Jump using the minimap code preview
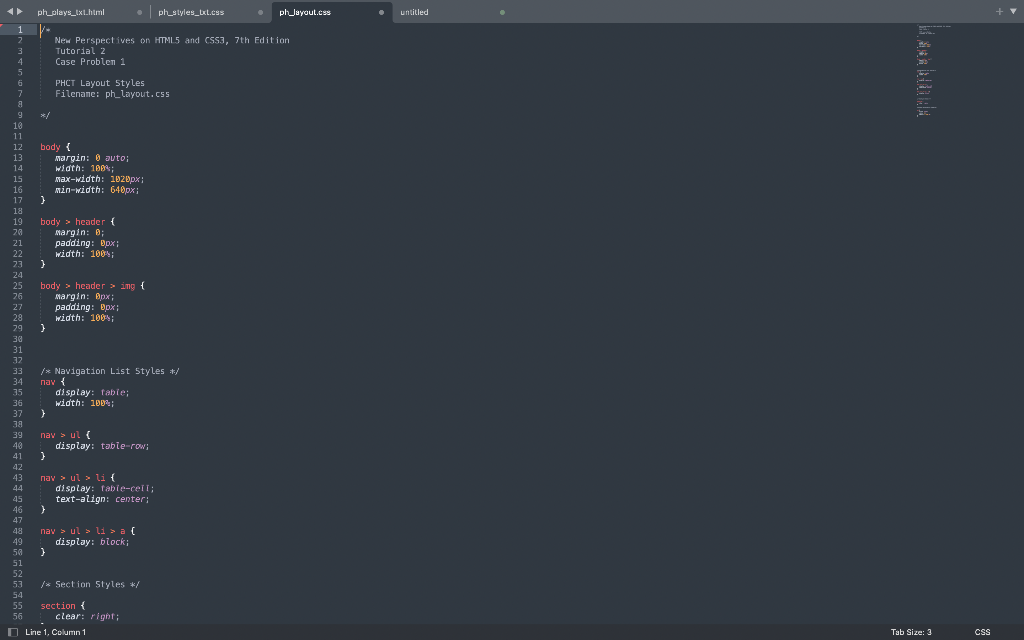This screenshot has height=640, width=1024. click(934, 71)
